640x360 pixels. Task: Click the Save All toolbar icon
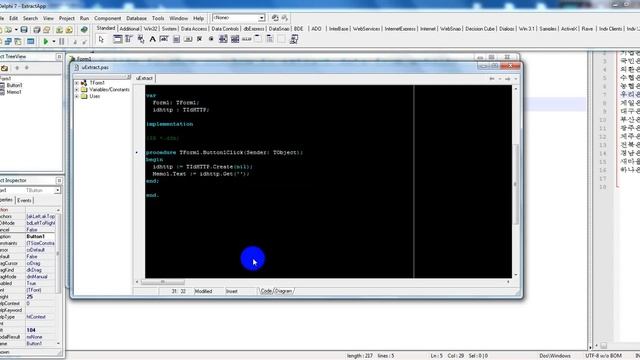pyautogui.click(x=36, y=30)
